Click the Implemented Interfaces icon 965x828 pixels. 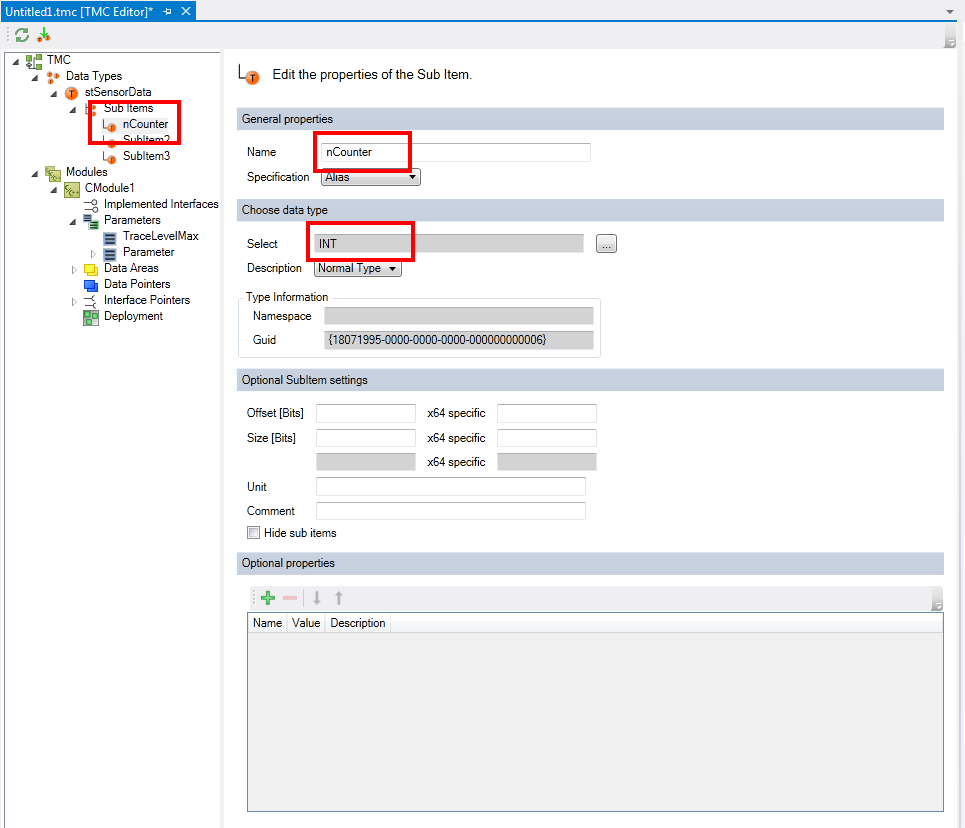pyautogui.click(x=91, y=204)
